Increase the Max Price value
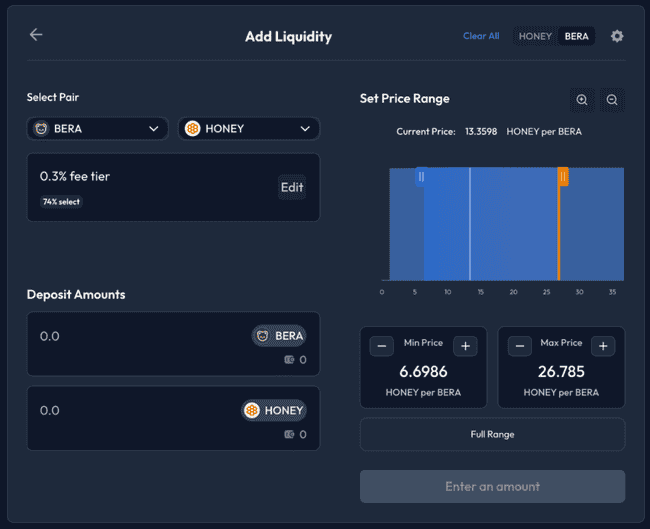This screenshot has width=650, height=529. pyautogui.click(x=602, y=346)
